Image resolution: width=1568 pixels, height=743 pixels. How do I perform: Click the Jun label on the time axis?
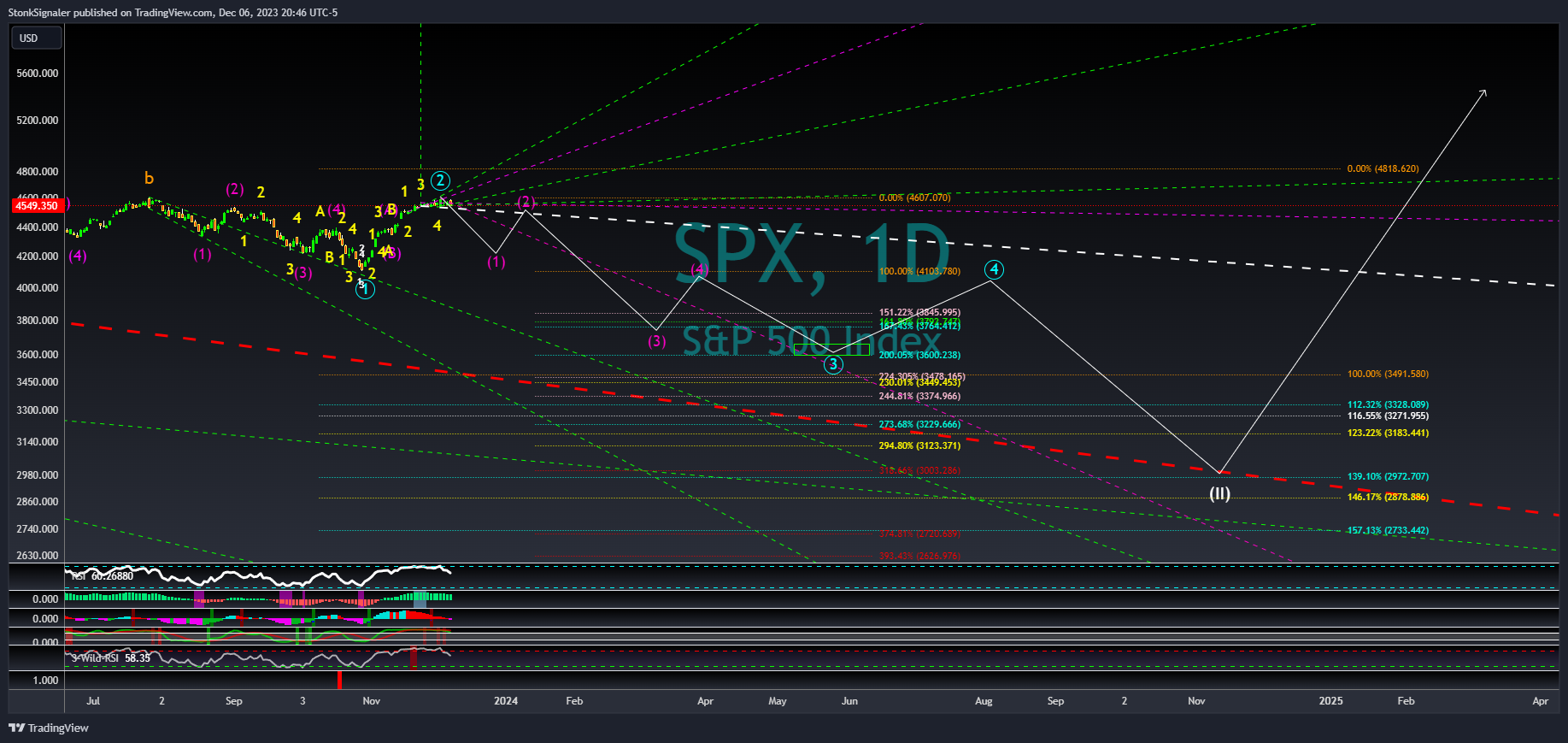849,701
